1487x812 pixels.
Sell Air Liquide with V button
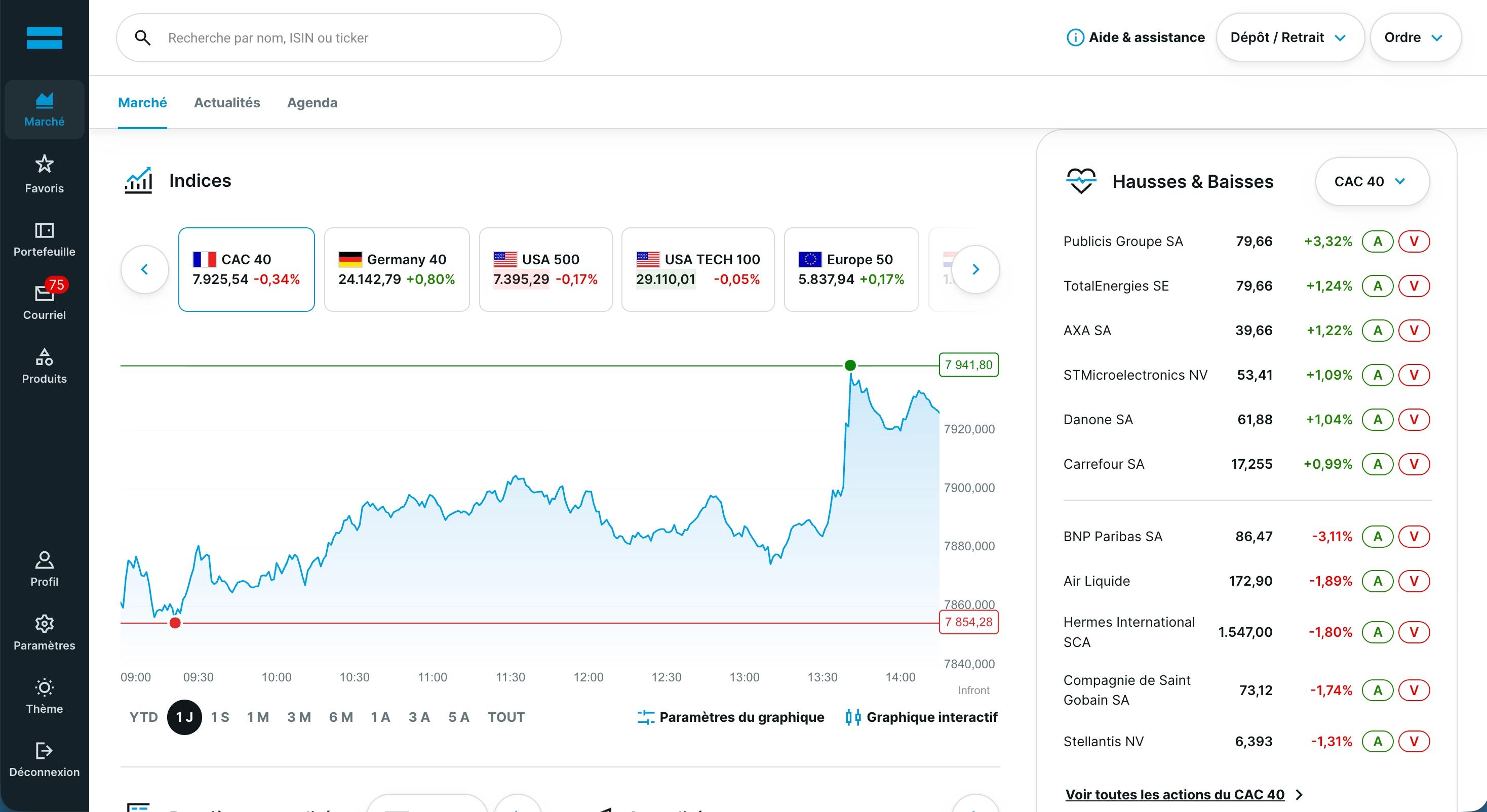click(x=1414, y=581)
